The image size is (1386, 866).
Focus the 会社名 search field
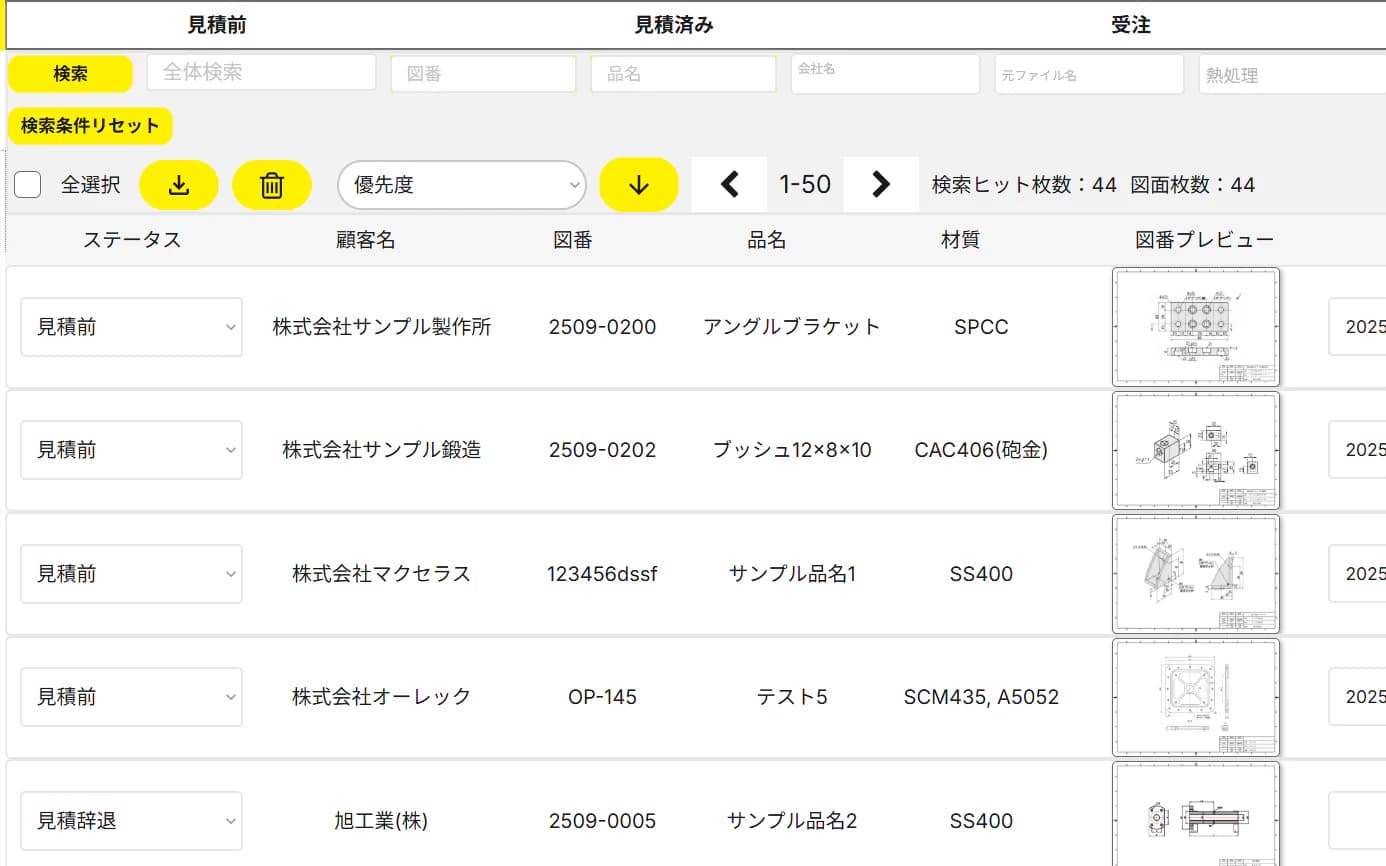click(x=885, y=74)
